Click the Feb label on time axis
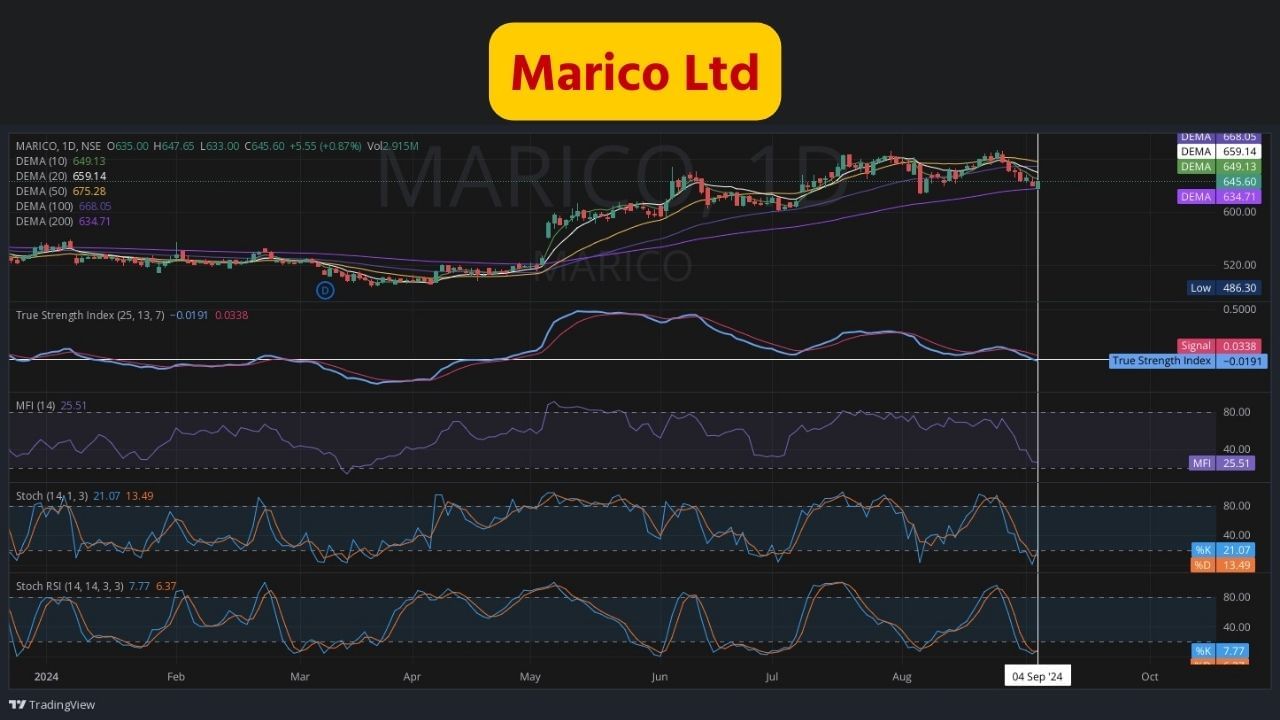Image resolution: width=1280 pixels, height=720 pixels. point(176,677)
